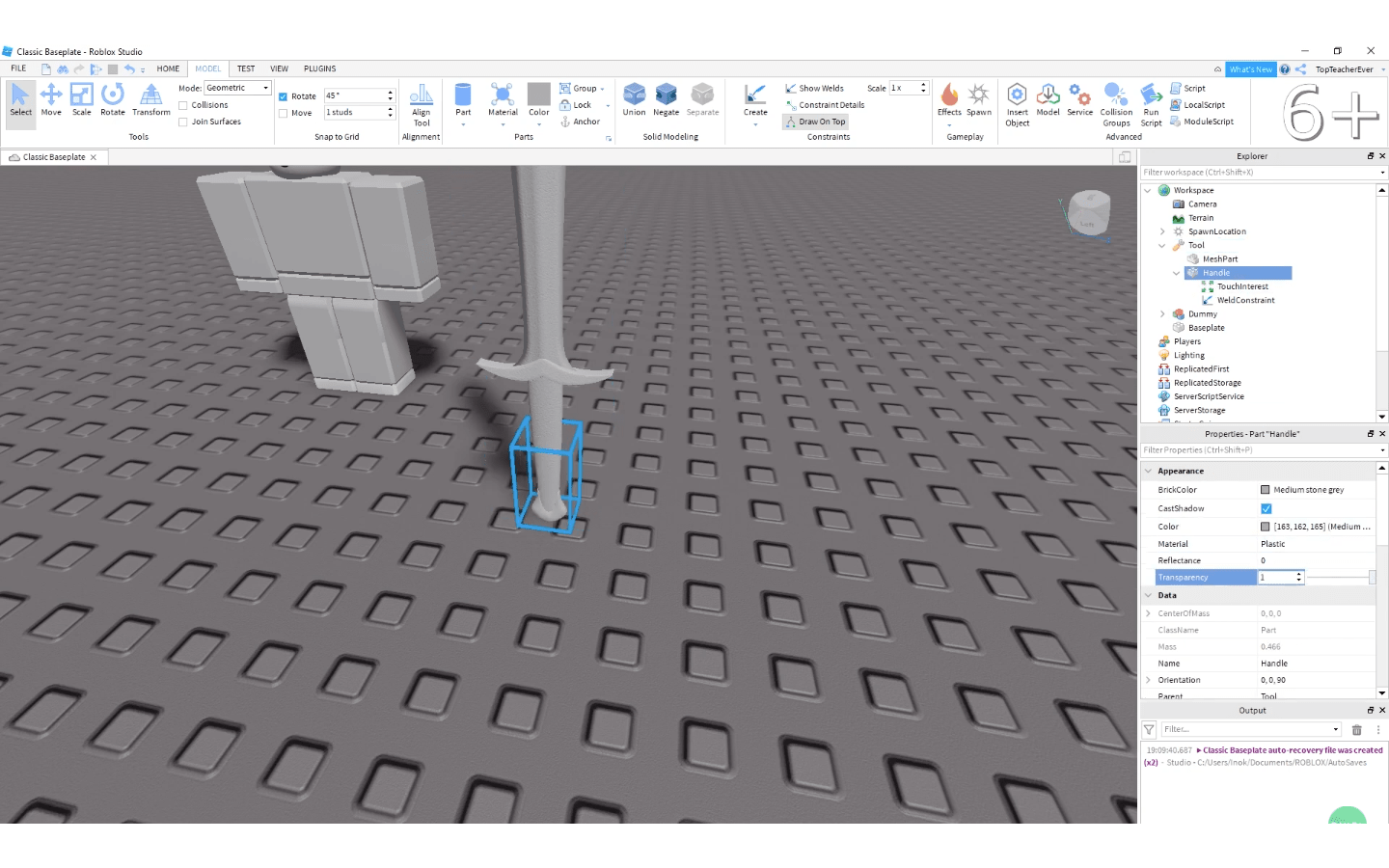Click the Color property swatch
The image size is (1389, 868).
(x=1266, y=527)
